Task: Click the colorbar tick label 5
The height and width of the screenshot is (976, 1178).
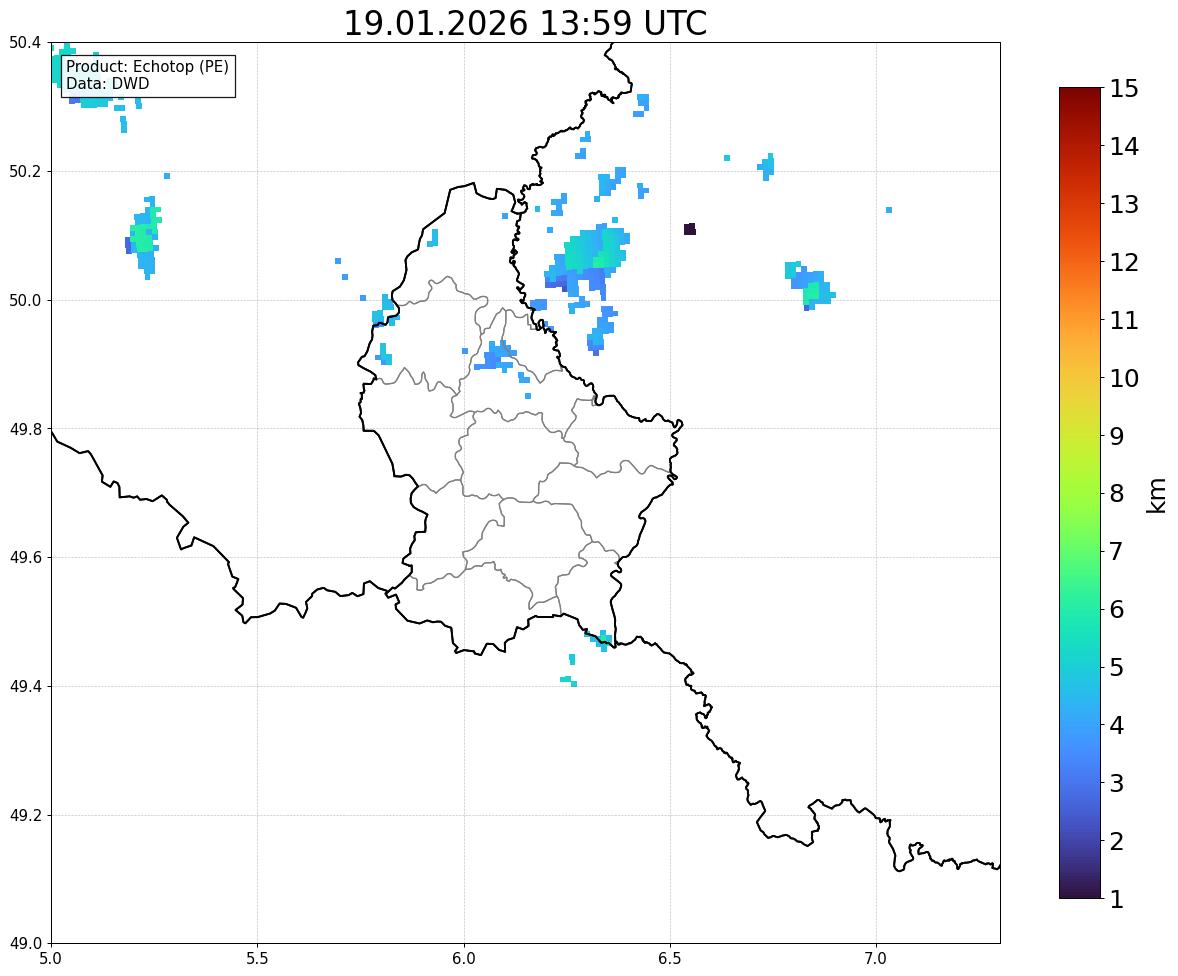Action: pos(1117,667)
